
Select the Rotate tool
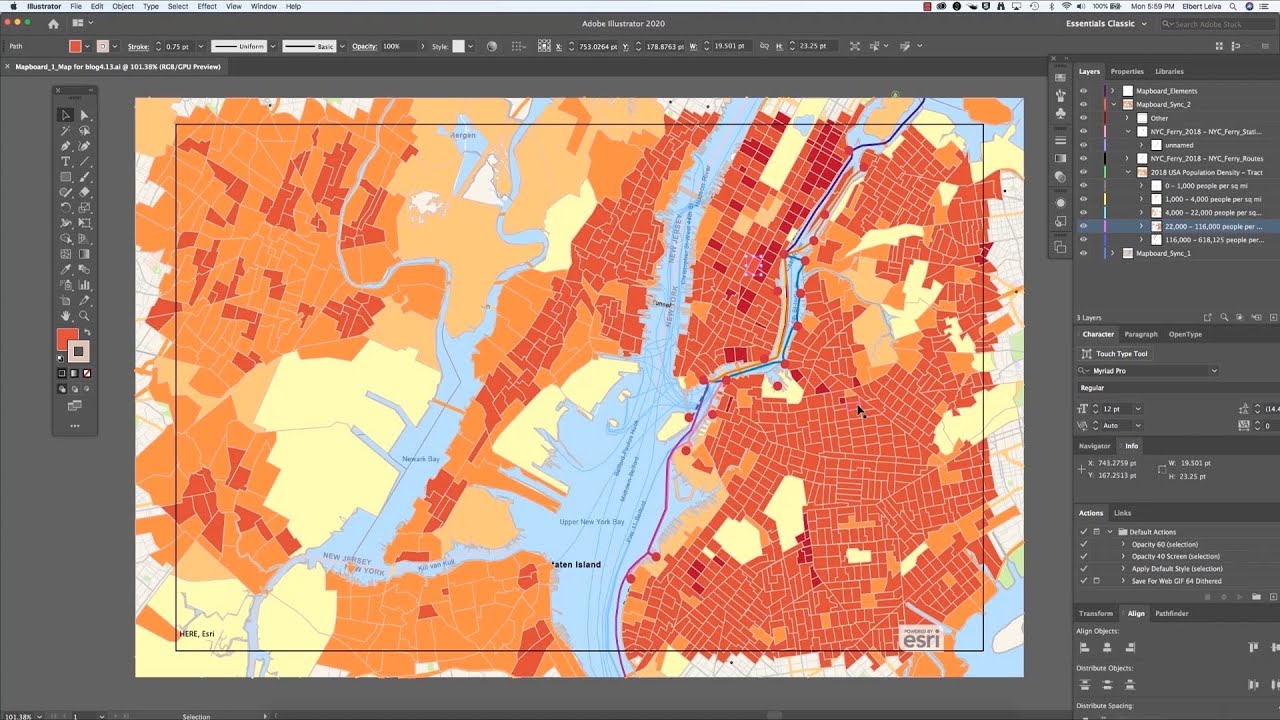point(66,208)
